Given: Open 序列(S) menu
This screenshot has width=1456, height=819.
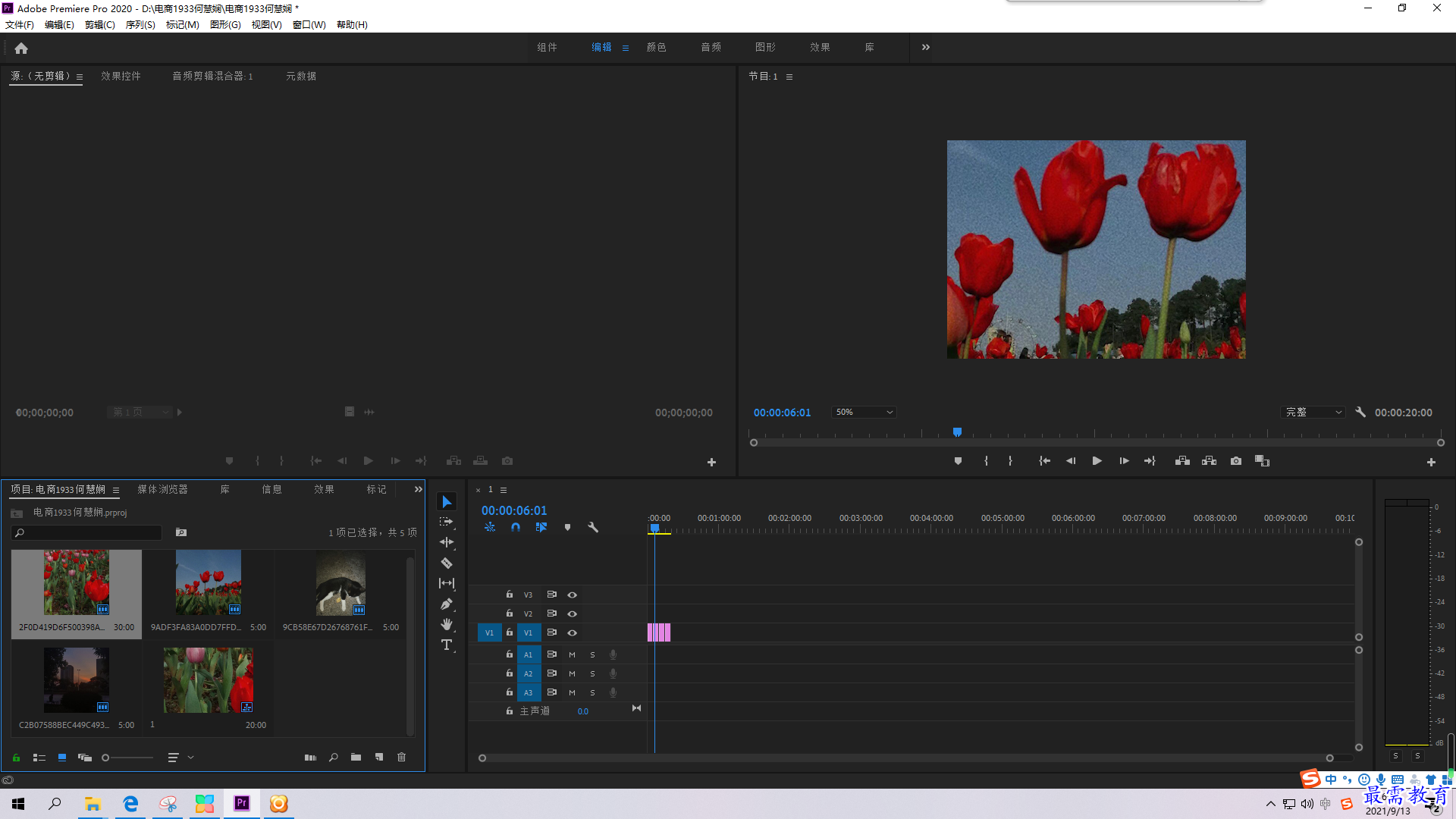Looking at the screenshot, I should pyautogui.click(x=140, y=24).
